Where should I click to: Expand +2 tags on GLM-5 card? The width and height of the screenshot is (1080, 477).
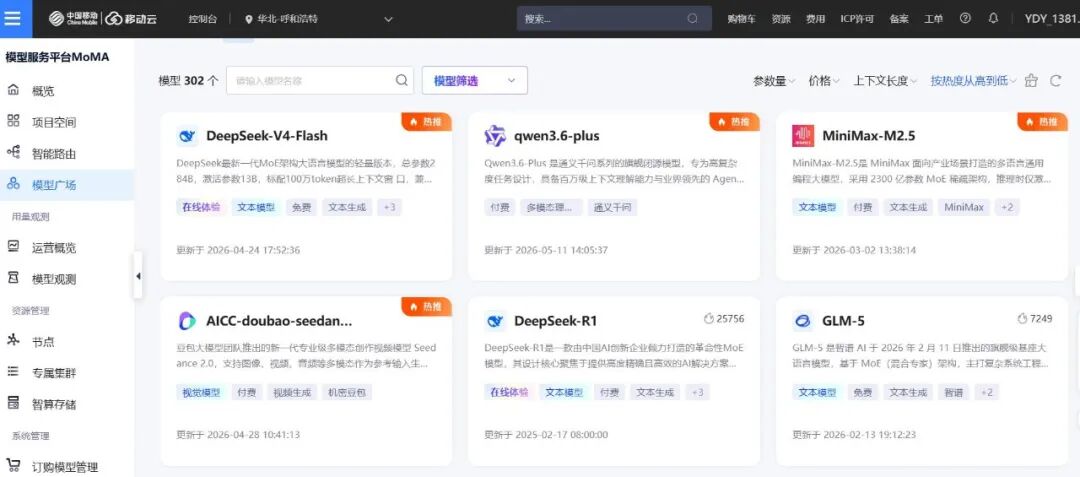pos(986,392)
